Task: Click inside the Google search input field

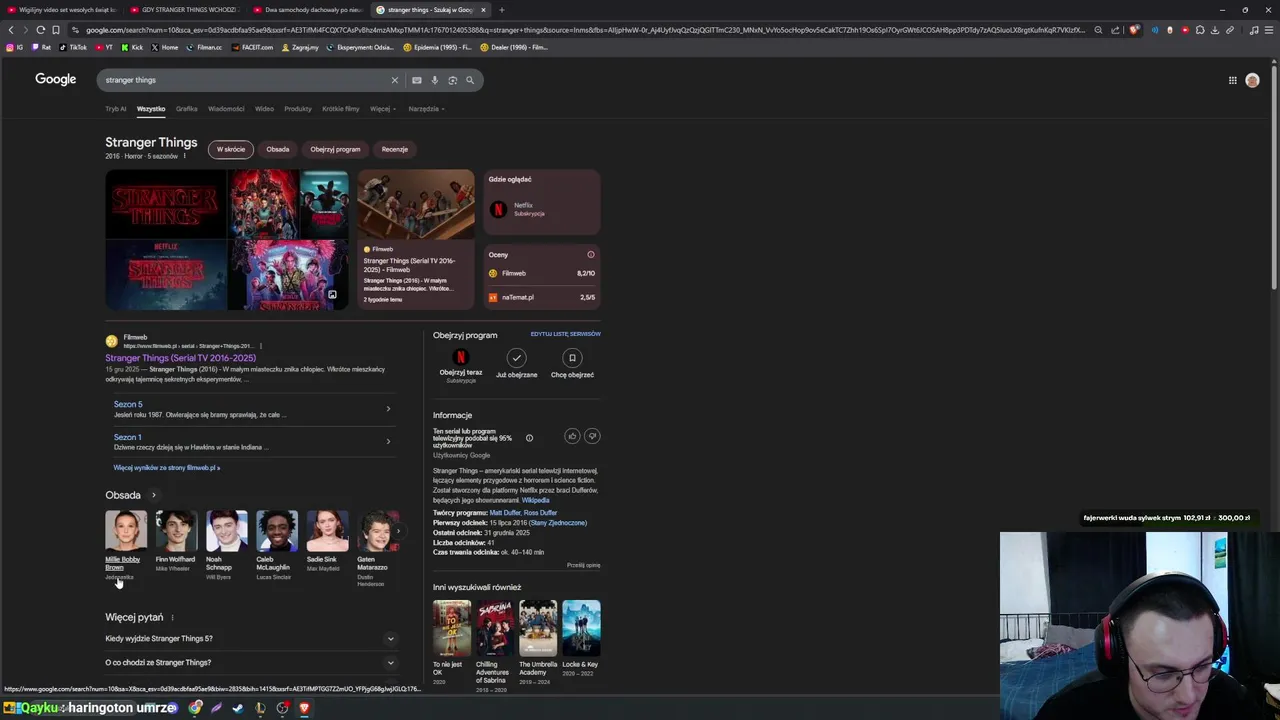Action: coord(245,80)
